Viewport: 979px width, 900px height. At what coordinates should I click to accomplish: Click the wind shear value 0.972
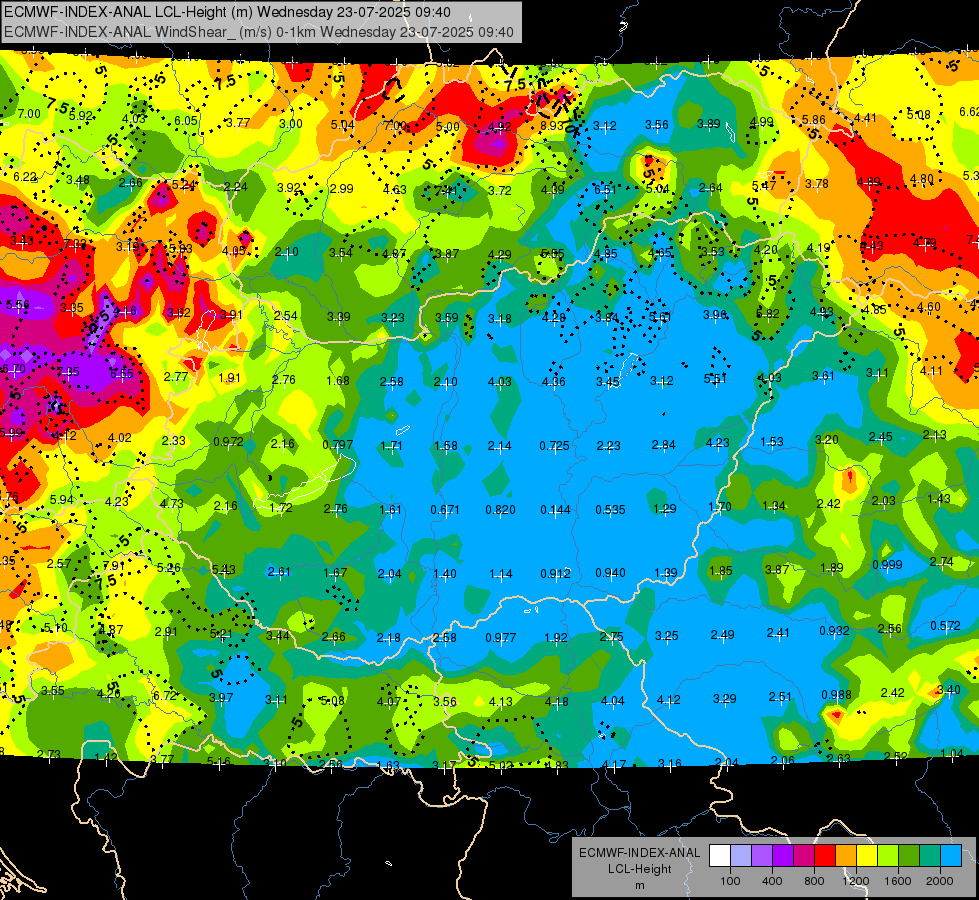pyautogui.click(x=229, y=442)
